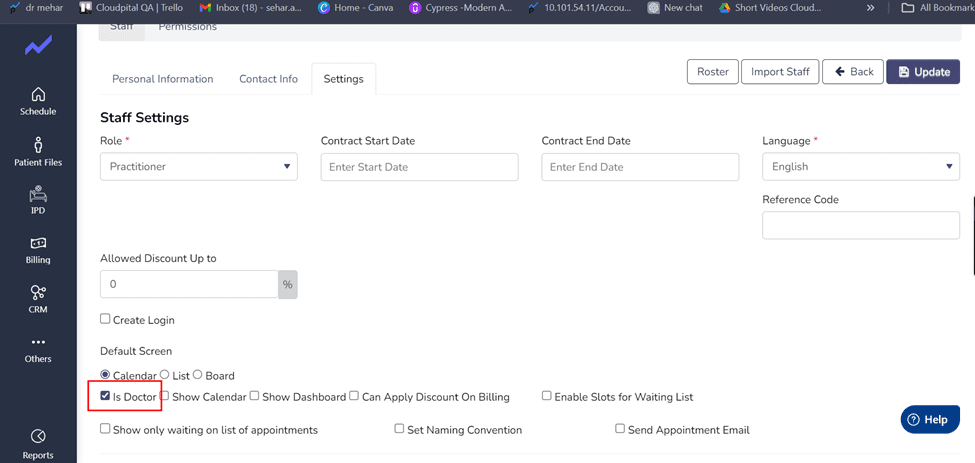Screen dimensions: 975x463
Task: Switch to the Personal Information tab
Action: coord(162,79)
